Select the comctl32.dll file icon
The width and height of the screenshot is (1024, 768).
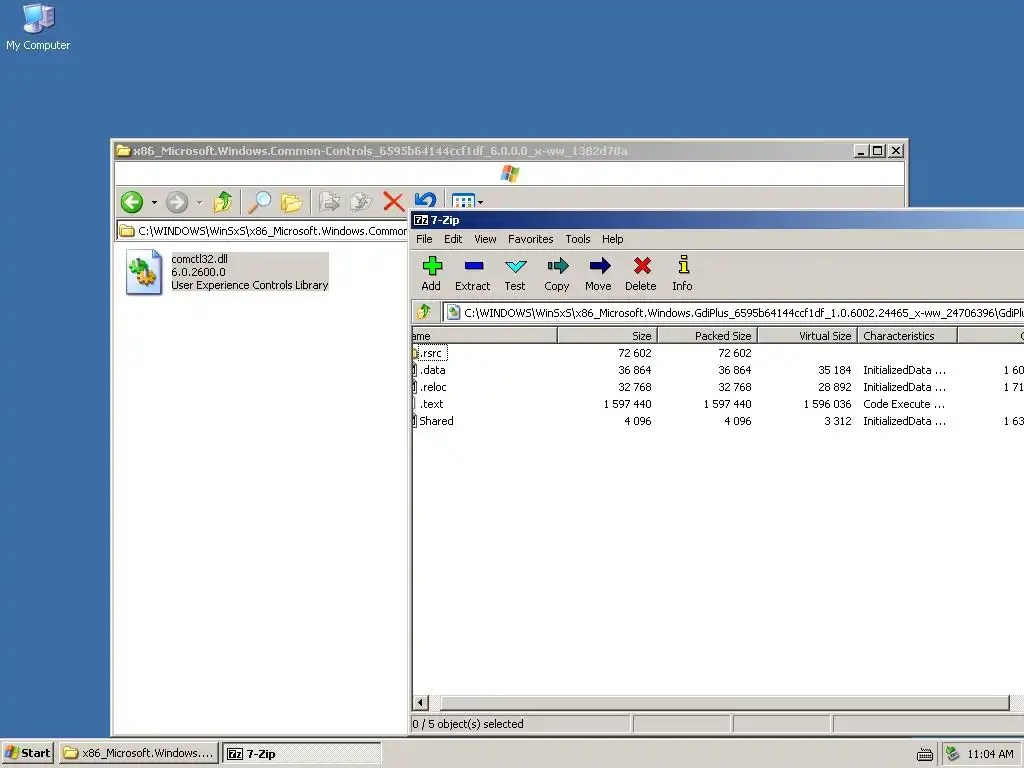(x=144, y=272)
